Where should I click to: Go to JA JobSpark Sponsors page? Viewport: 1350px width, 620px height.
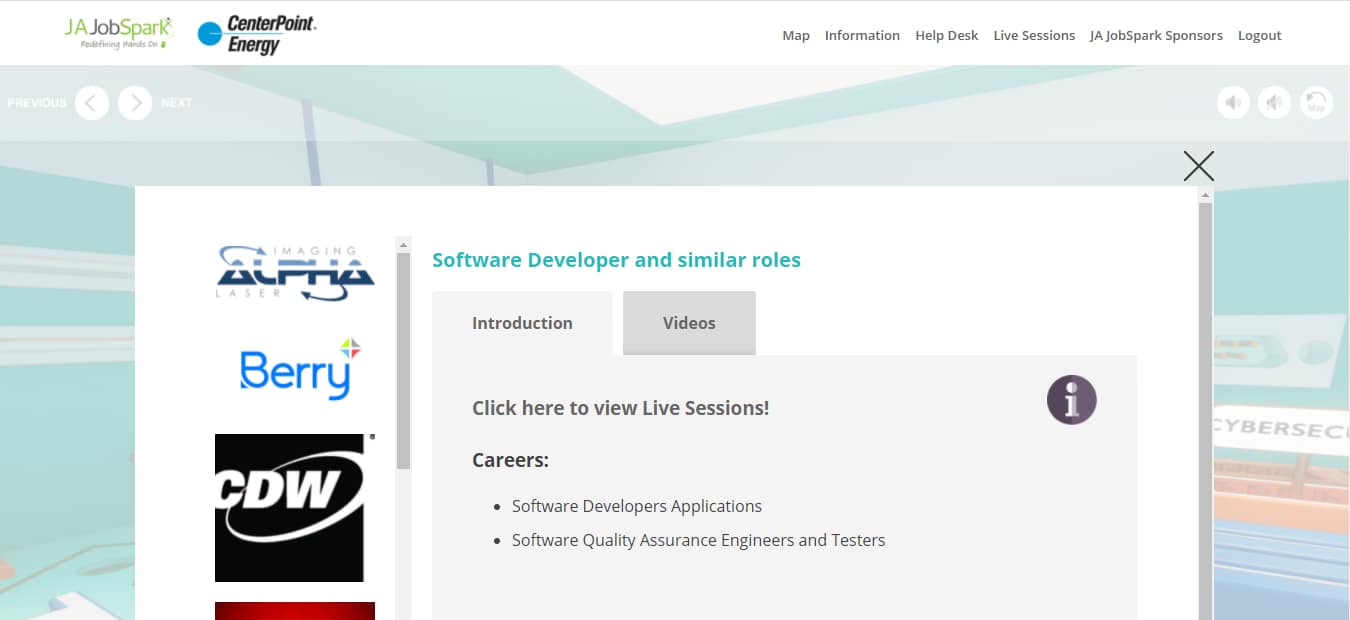[1156, 35]
